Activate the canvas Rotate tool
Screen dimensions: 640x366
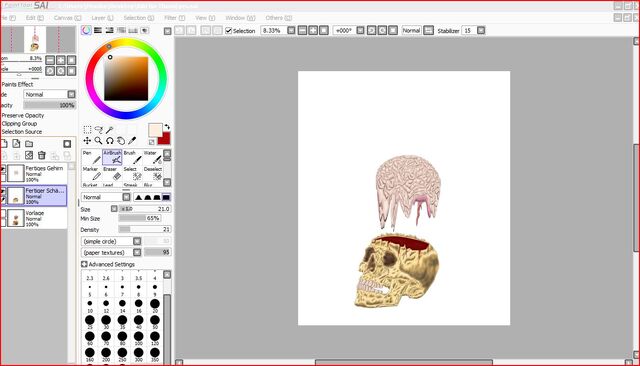(109, 141)
